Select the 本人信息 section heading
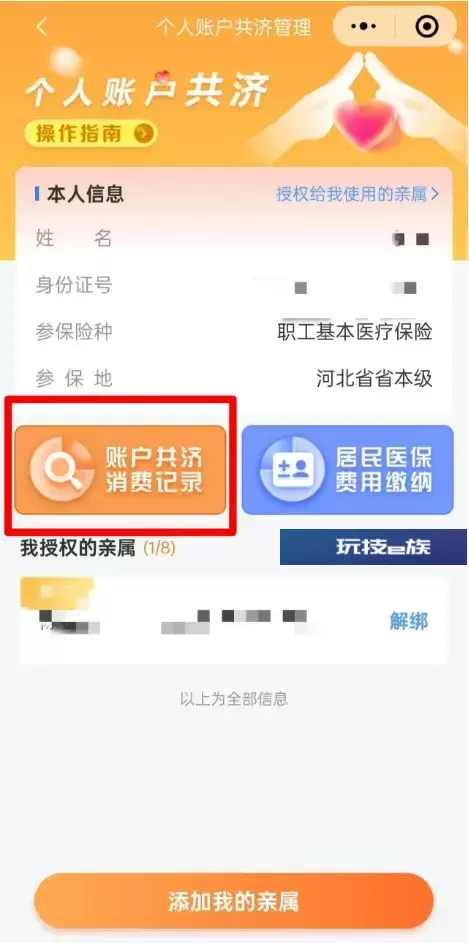The height and width of the screenshot is (943, 469). click(85, 194)
